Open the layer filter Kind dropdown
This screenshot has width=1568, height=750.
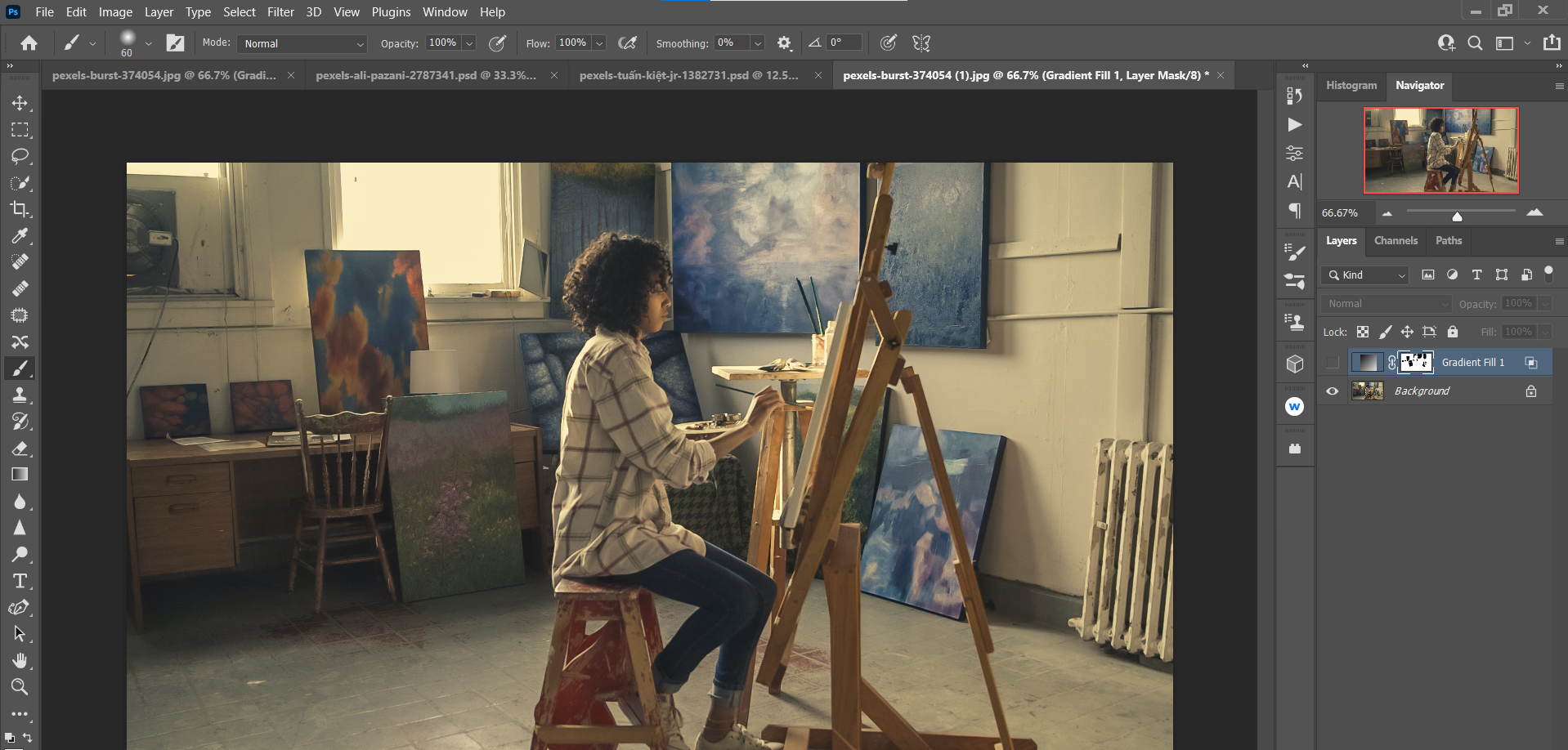[1364, 275]
